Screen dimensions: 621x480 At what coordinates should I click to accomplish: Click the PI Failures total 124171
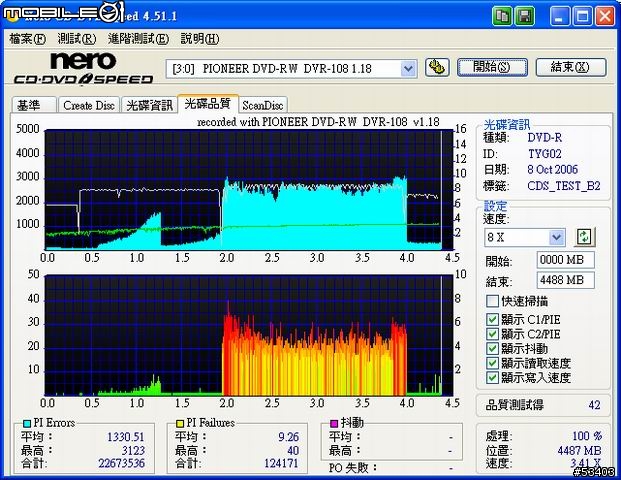point(281,463)
